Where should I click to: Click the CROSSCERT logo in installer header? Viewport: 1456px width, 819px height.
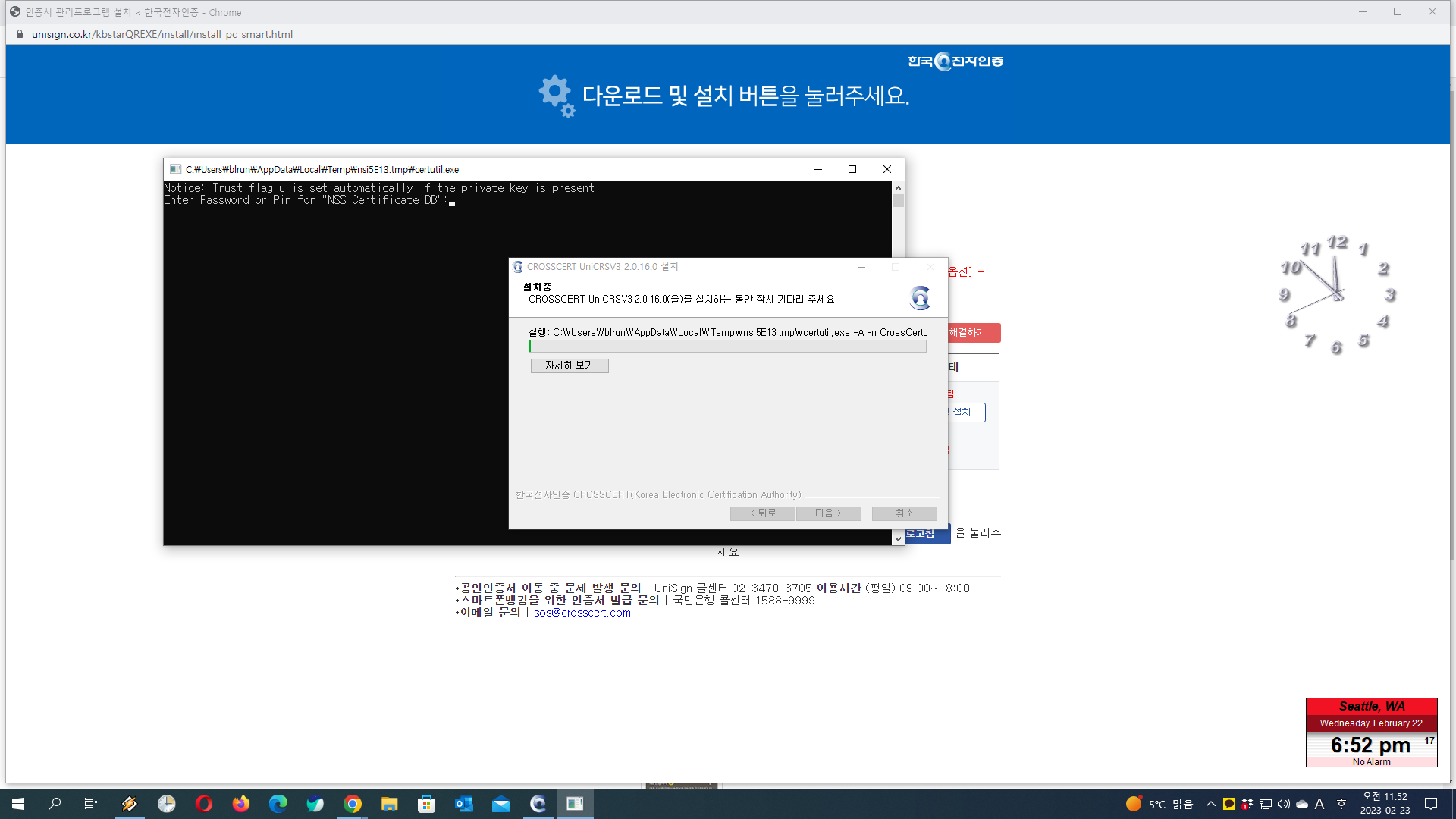(x=920, y=298)
